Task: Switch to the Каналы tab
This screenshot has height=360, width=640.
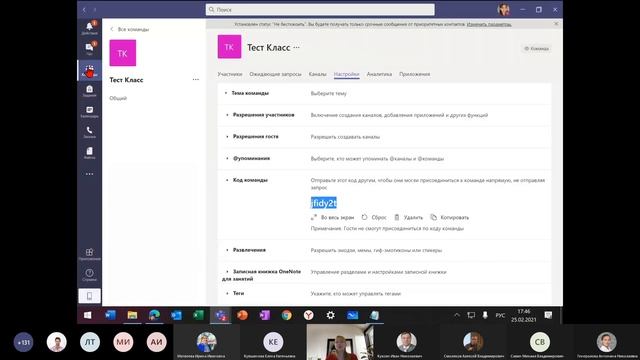Action: (x=318, y=74)
